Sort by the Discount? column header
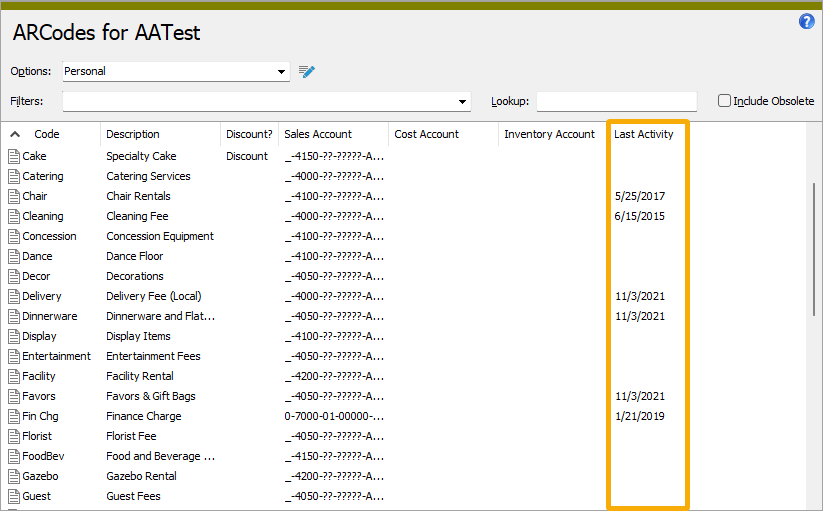823x511 pixels. tap(249, 134)
